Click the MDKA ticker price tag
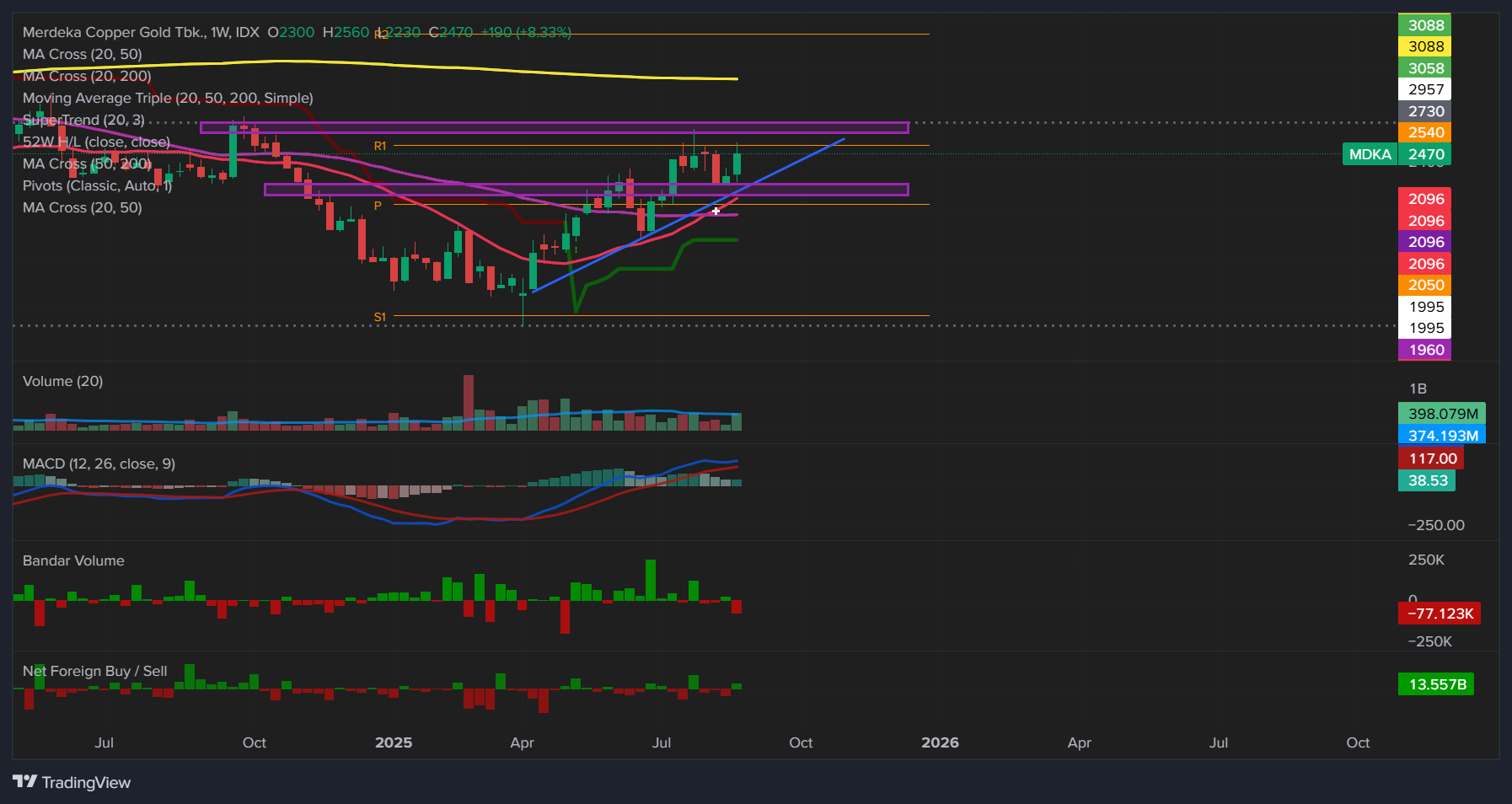The height and width of the screenshot is (804, 1512). pos(1370,154)
